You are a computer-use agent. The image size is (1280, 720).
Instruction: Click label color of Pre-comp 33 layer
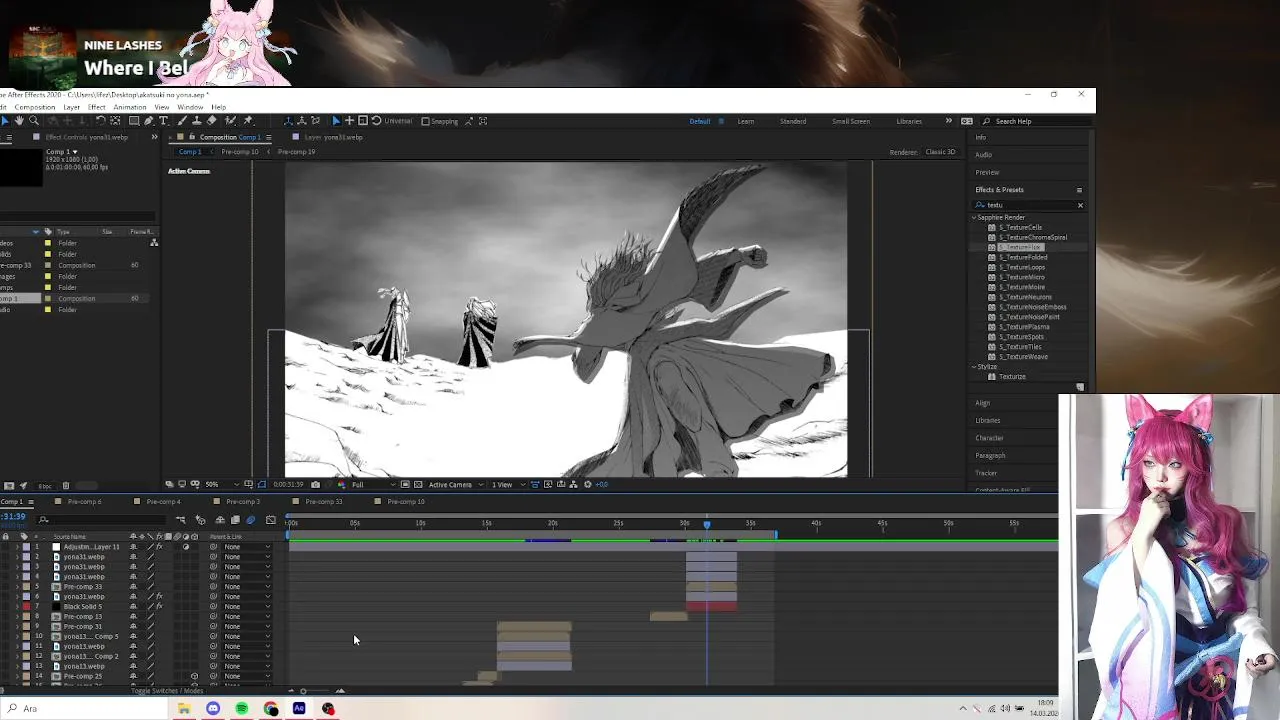26,587
